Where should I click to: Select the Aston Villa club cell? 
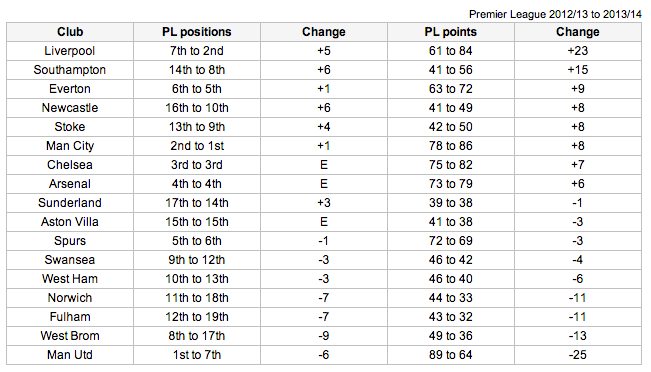tap(70, 222)
